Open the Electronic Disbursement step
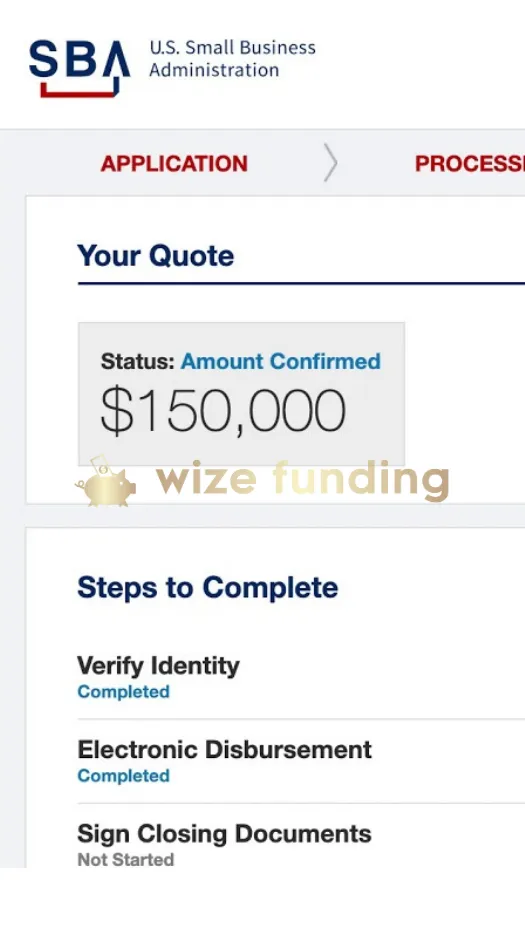 coord(225,749)
